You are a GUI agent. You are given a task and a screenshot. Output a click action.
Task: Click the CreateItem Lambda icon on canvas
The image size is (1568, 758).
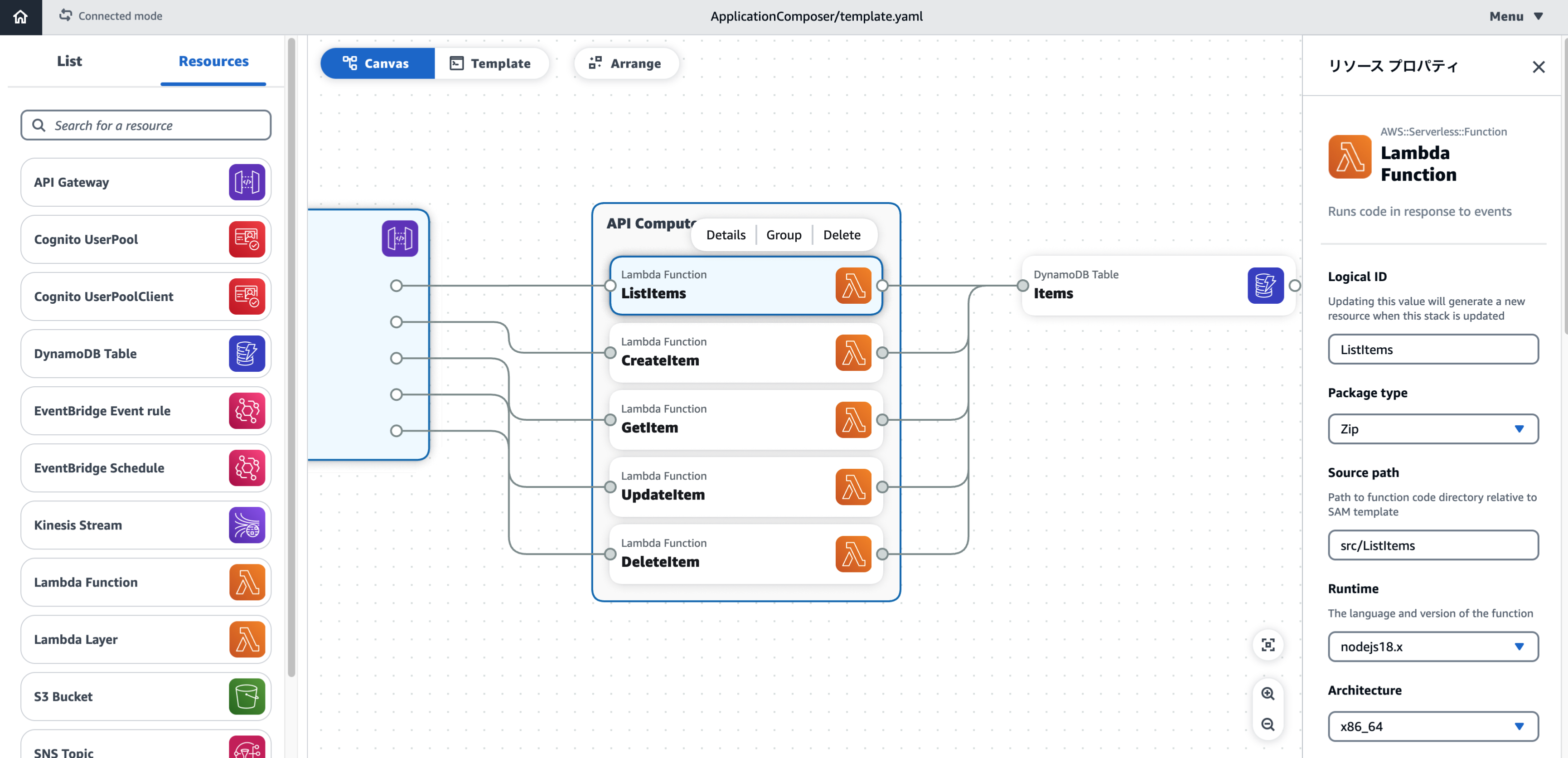(x=853, y=353)
